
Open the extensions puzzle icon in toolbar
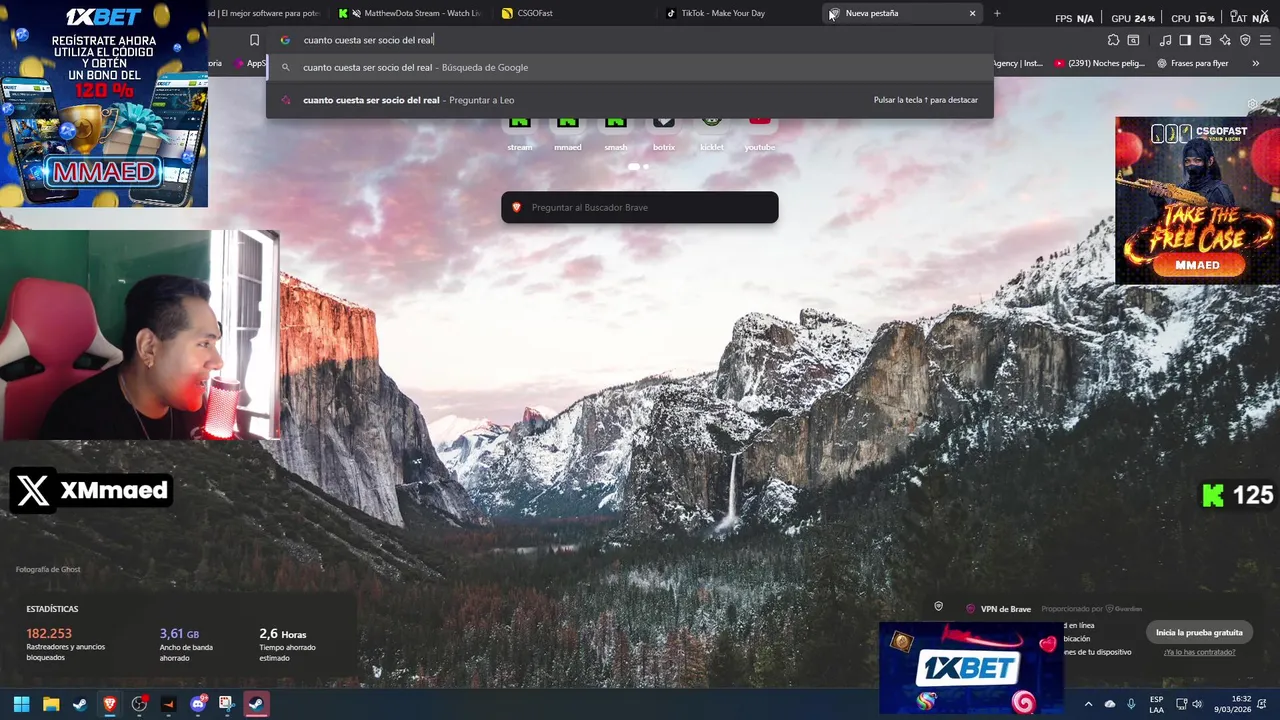click(x=1113, y=40)
